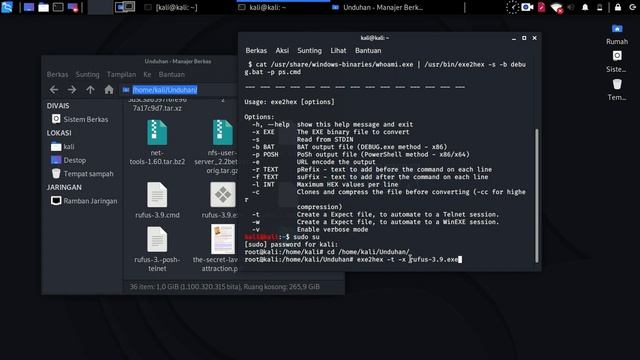This screenshot has height=360, width=640.
Task: Open the Sistem Berkas desktop icon
Action: click(617, 62)
